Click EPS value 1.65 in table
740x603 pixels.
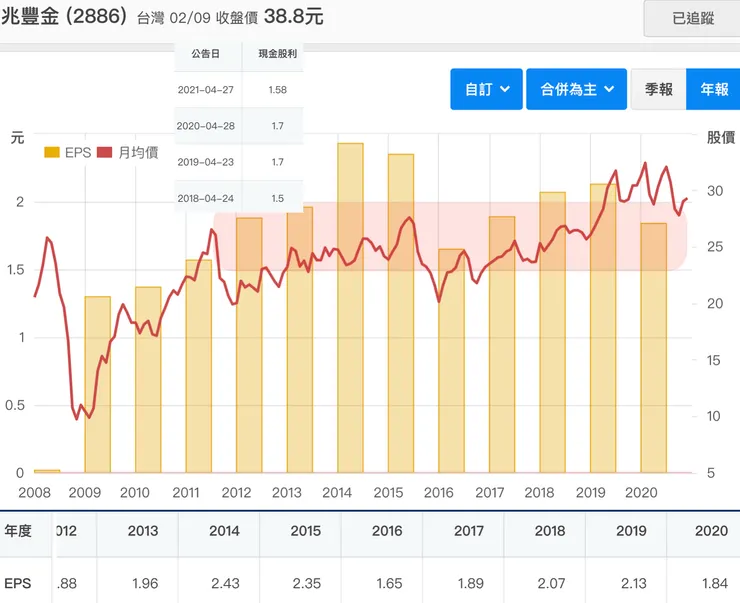coord(389,584)
